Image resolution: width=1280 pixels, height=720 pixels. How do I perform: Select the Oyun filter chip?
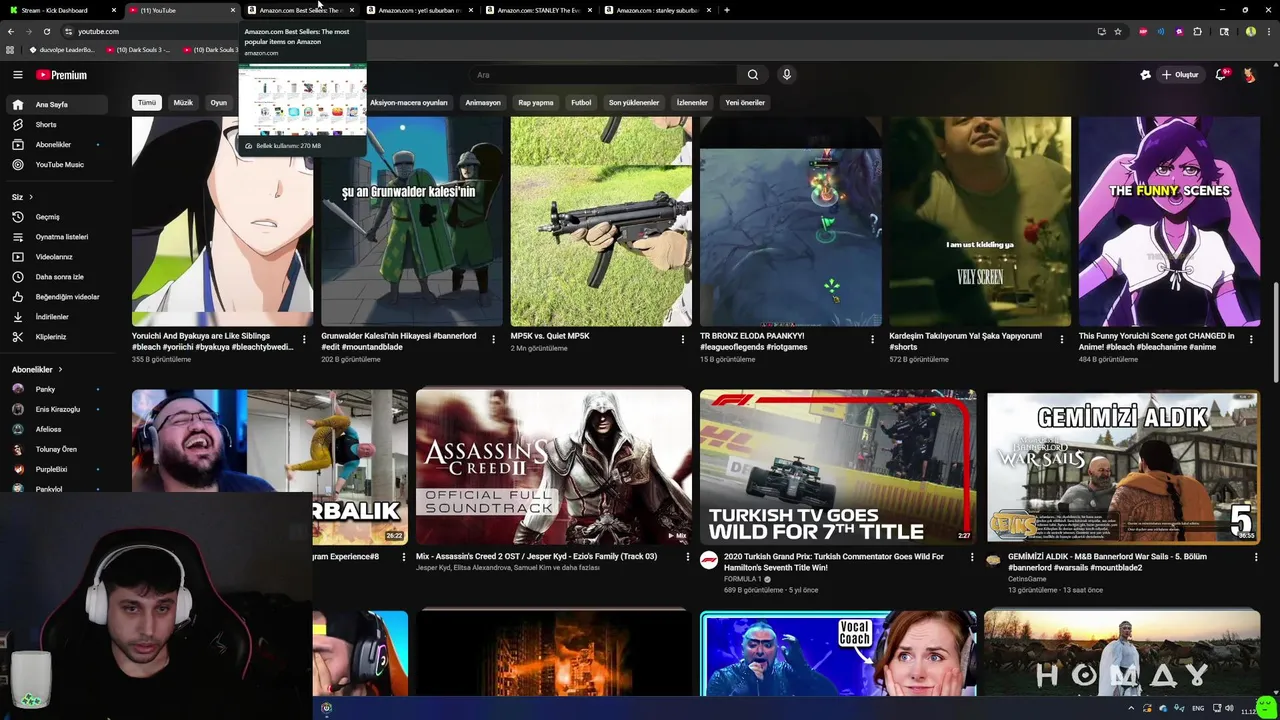218,102
